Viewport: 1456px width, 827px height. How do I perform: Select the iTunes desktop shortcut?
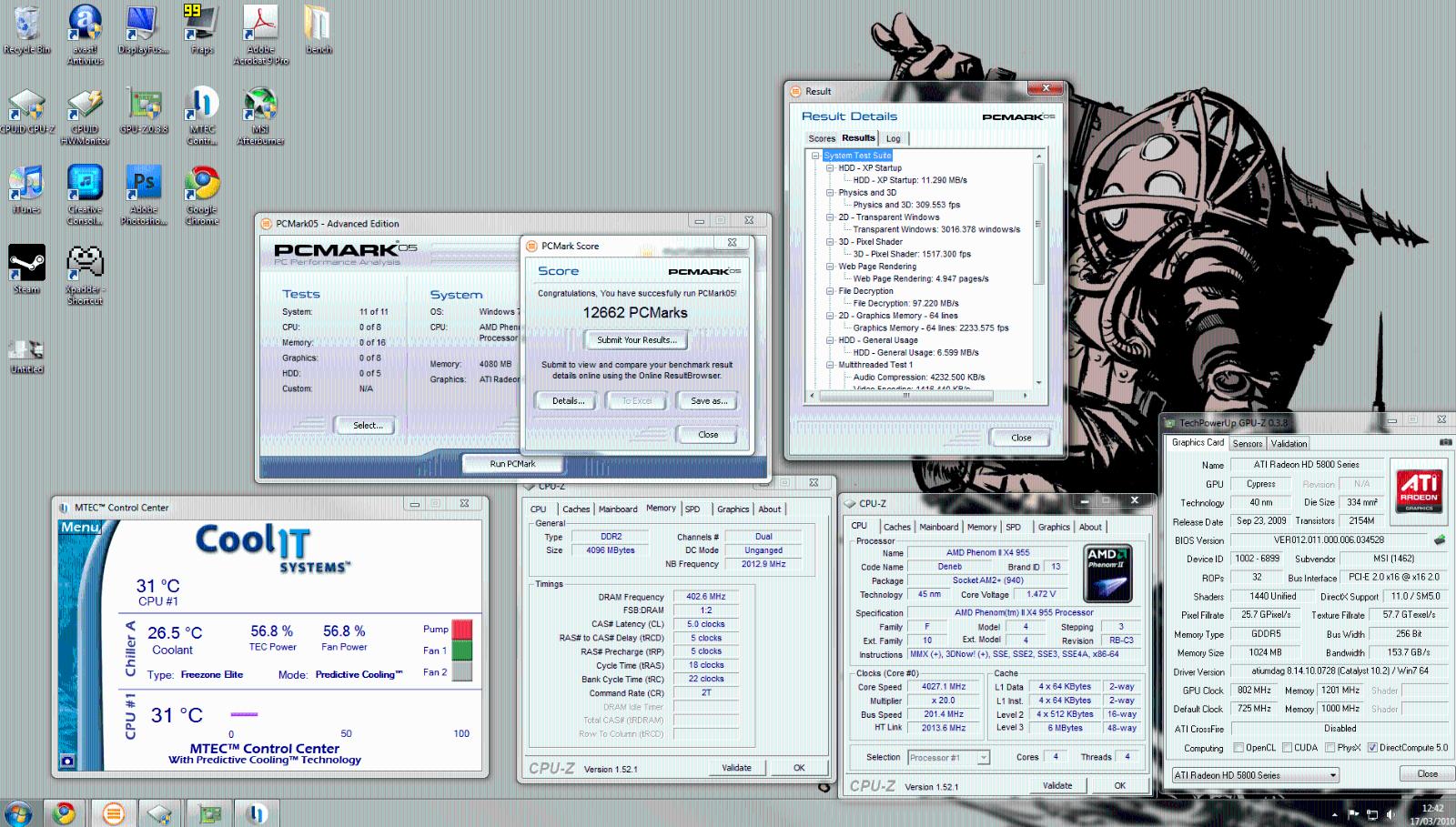(x=26, y=190)
